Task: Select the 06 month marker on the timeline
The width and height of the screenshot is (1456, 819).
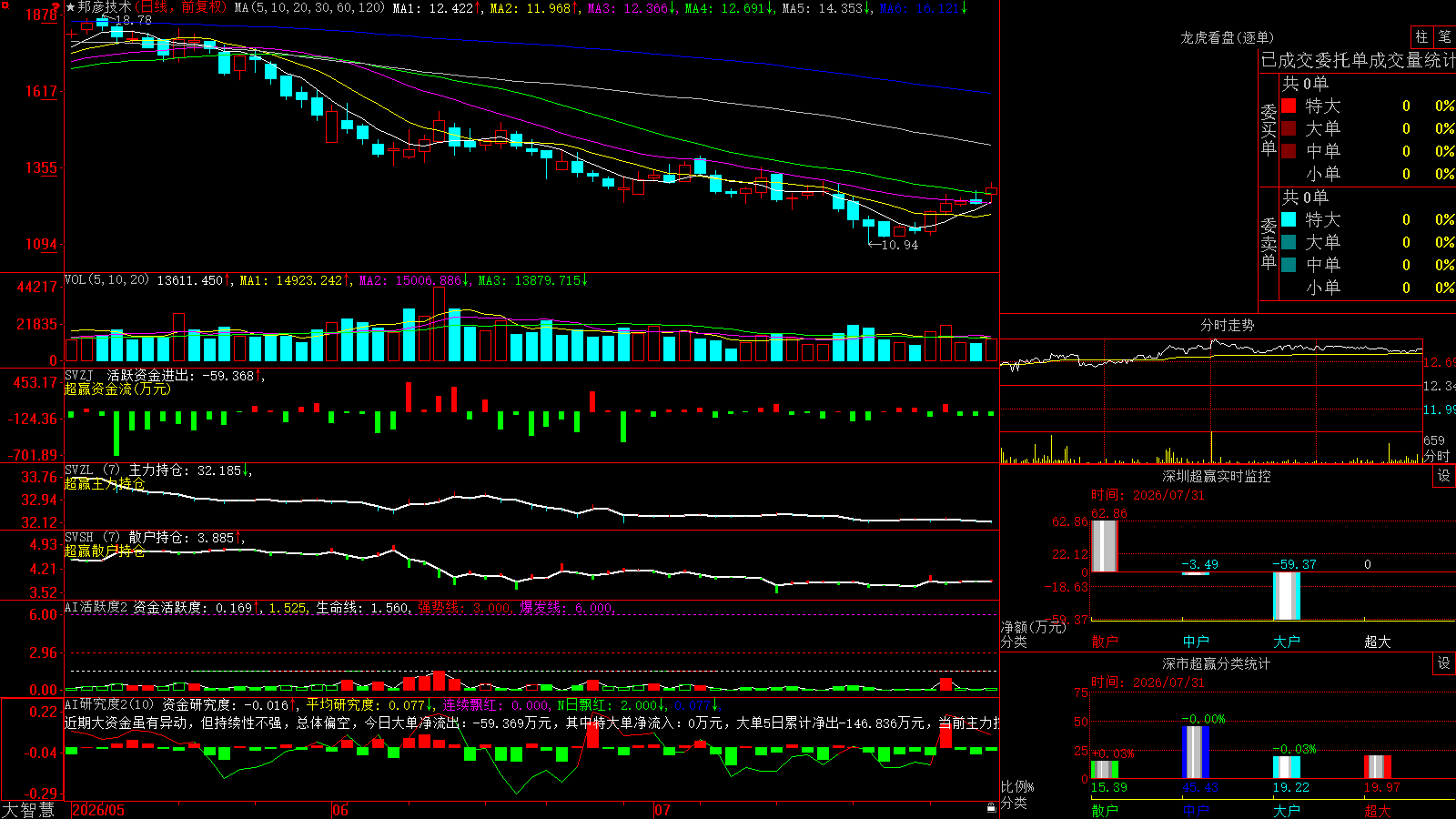Action: (340, 810)
